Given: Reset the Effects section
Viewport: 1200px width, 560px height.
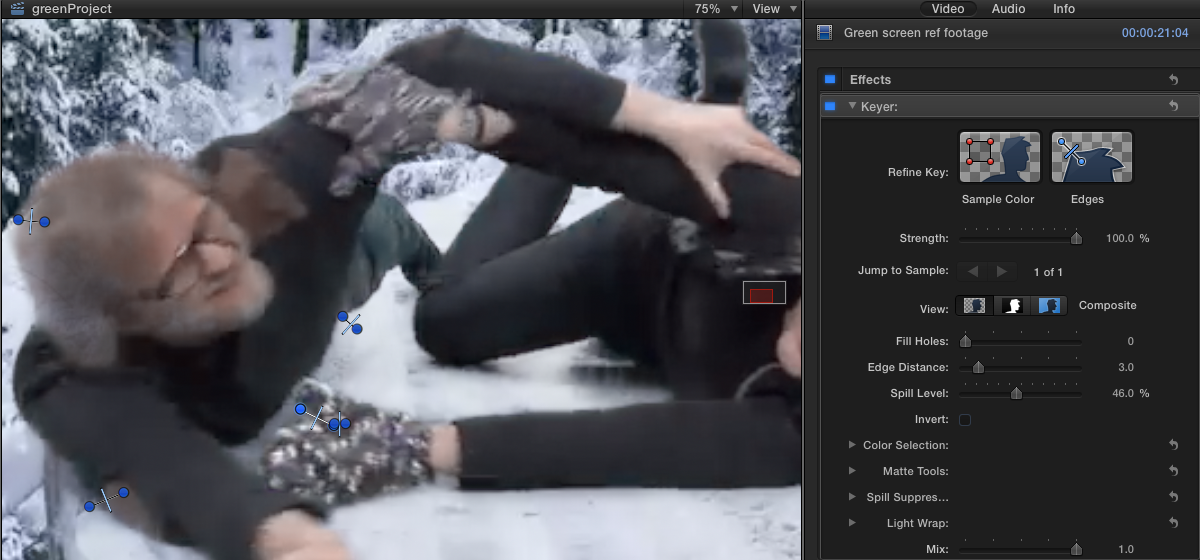Looking at the screenshot, I should (1174, 80).
